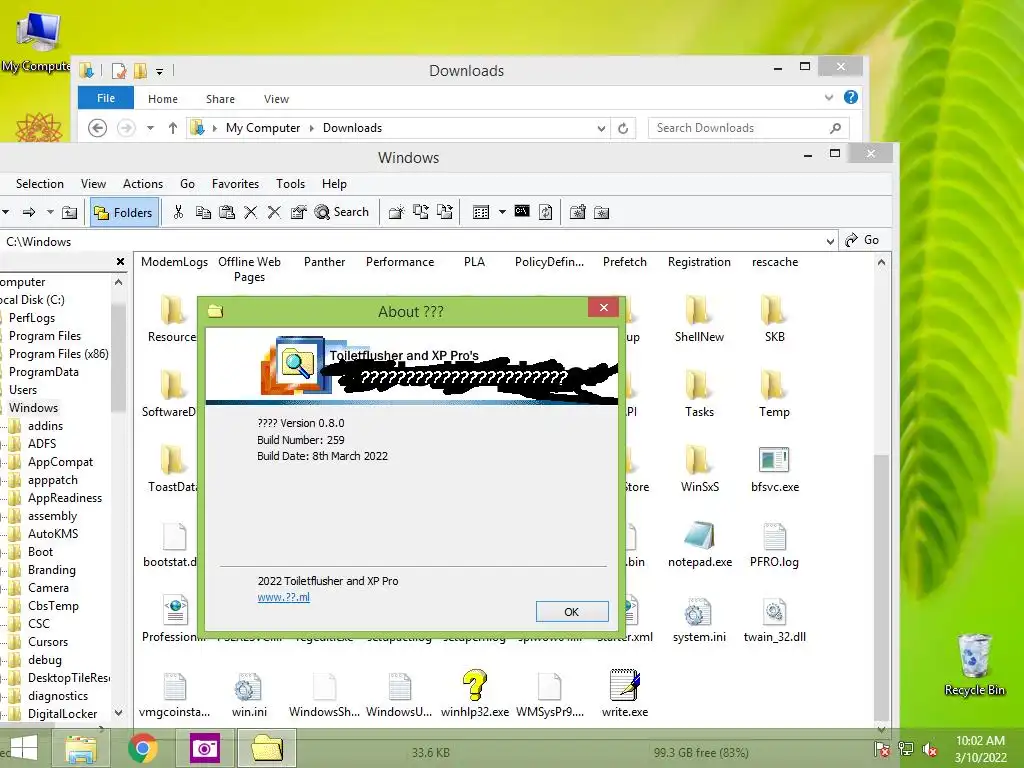
Task: Select PFRO.log file icon
Action: pyautogui.click(x=774, y=536)
